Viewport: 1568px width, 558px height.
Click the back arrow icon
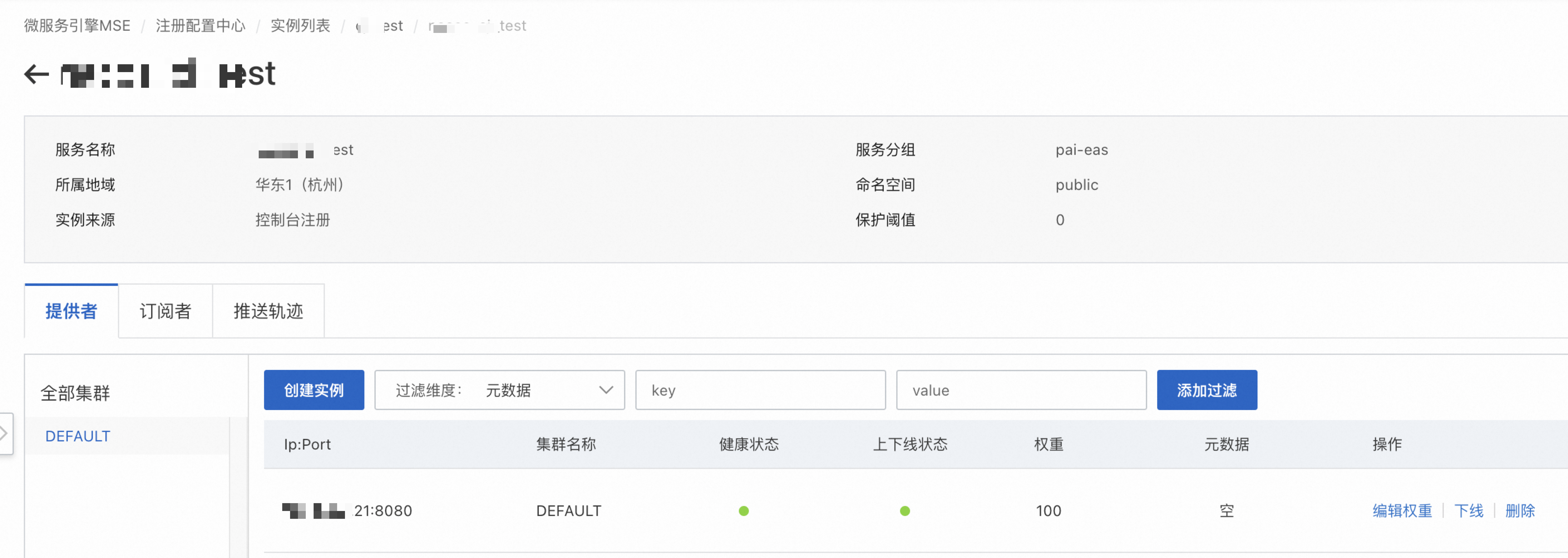coord(36,75)
